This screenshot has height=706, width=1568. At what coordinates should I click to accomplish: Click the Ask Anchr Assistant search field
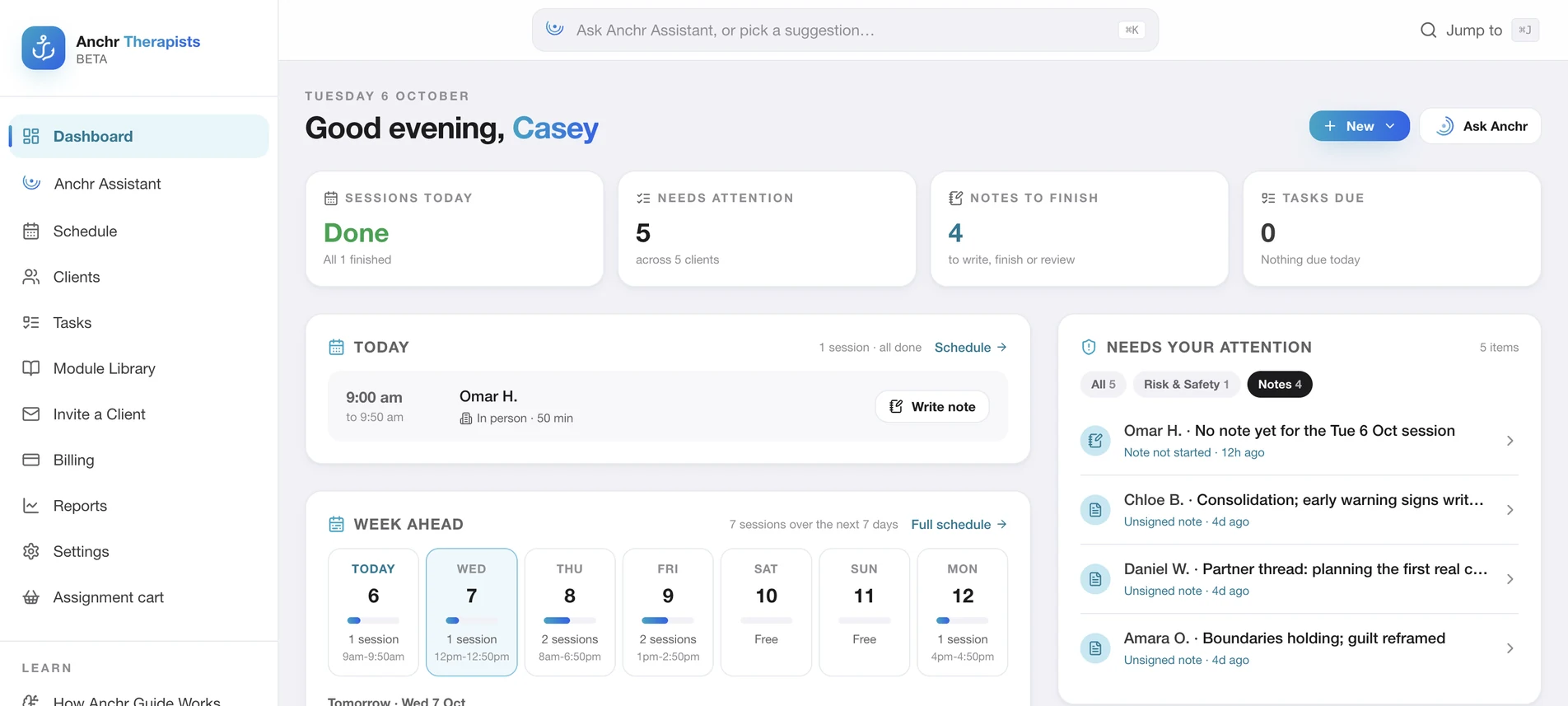845,30
